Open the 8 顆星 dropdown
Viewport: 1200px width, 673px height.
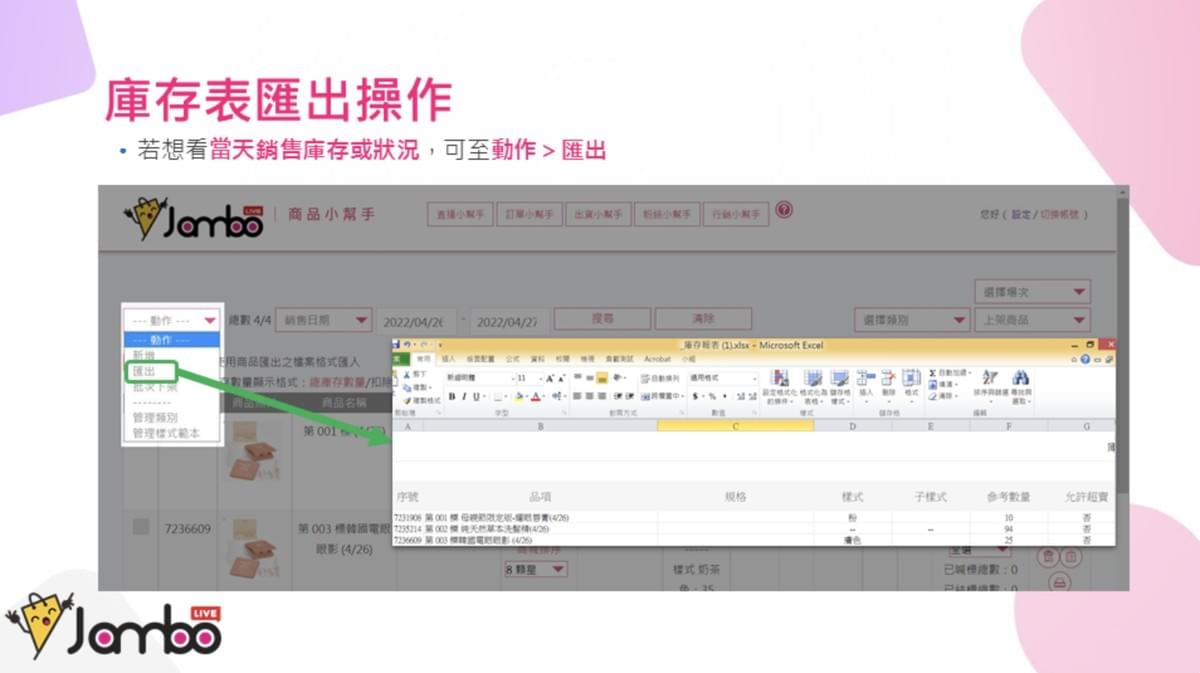pos(536,570)
